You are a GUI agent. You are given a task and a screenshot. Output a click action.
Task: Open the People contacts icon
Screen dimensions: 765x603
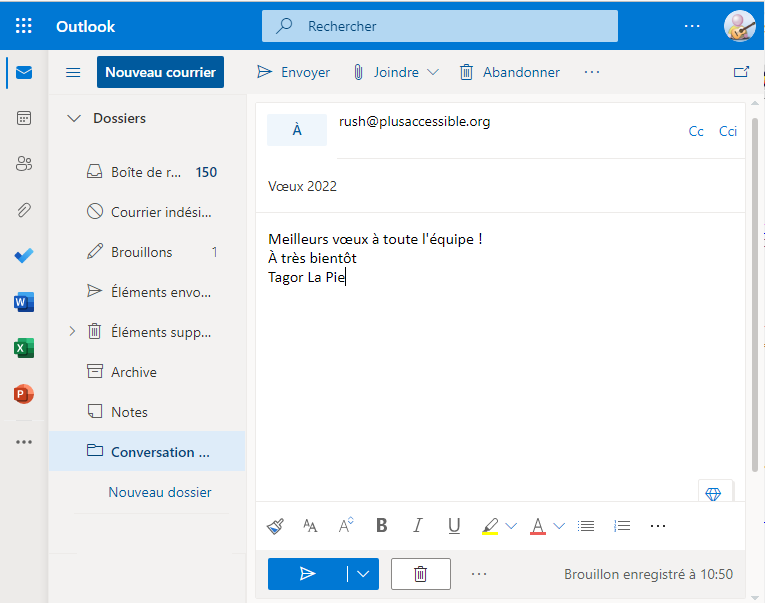tap(24, 164)
